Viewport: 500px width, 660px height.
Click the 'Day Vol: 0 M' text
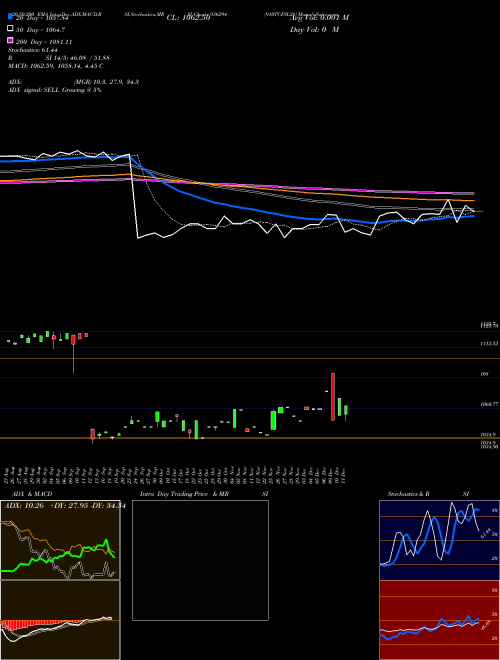coord(314,29)
